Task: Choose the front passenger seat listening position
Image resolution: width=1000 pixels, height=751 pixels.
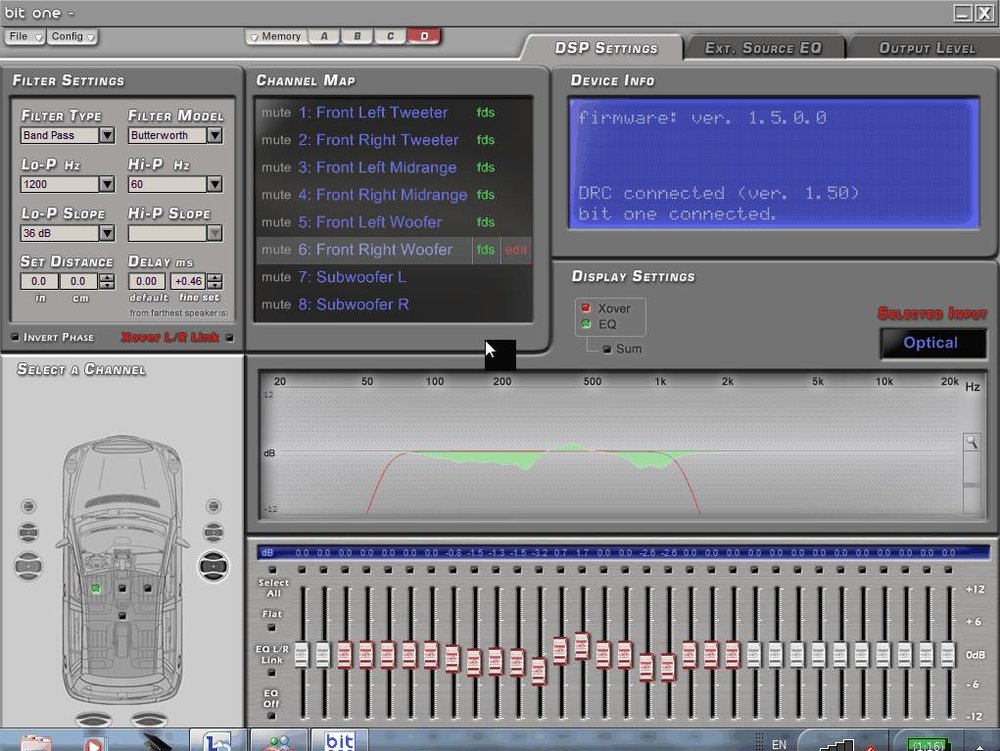Action: (x=148, y=588)
